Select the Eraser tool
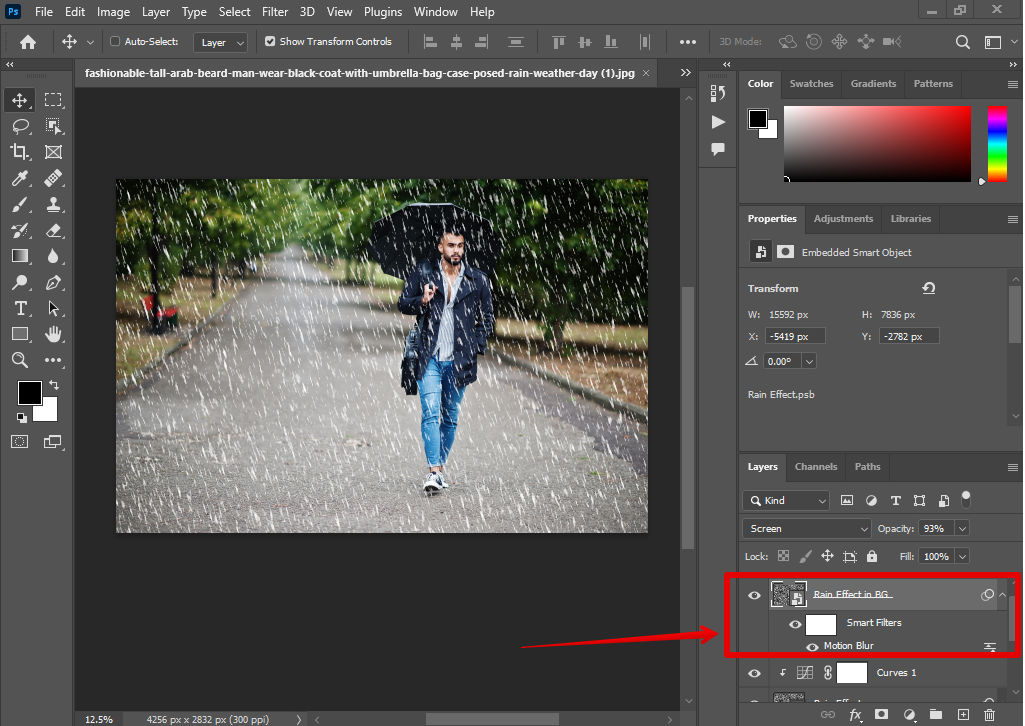The height and width of the screenshot is (726, 1025). [53, 231]
